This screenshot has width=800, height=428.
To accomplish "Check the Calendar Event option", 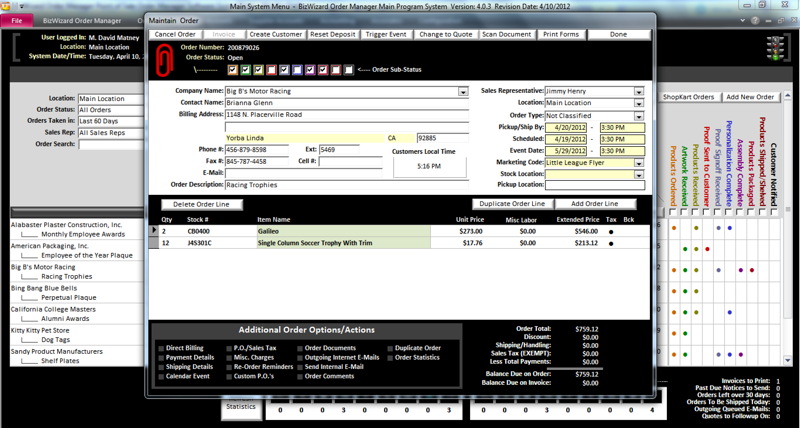I will [x=161, y=377].
